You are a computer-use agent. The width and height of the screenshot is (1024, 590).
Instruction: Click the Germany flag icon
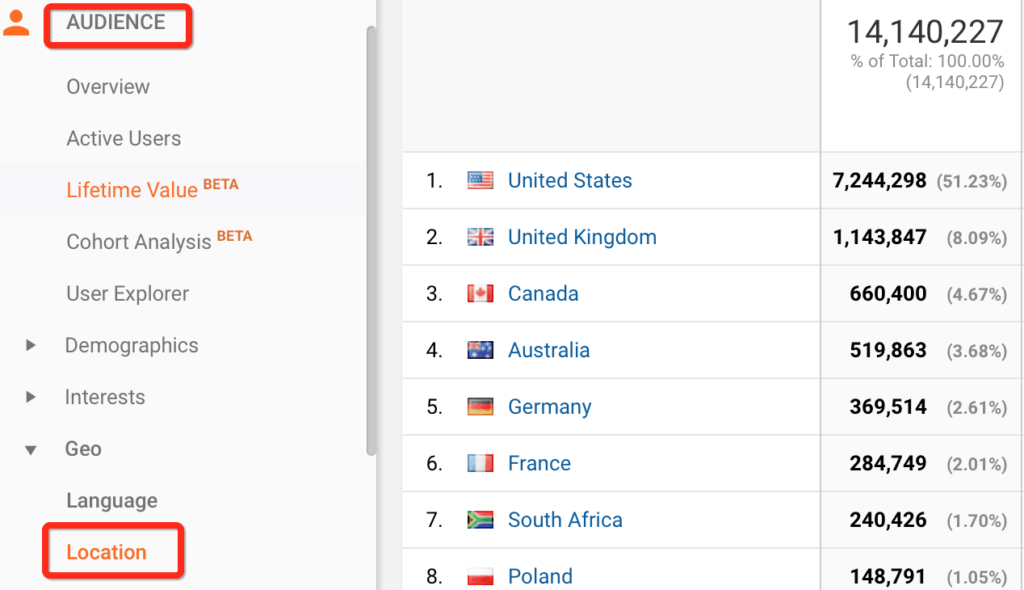click(x=480, y=406)
